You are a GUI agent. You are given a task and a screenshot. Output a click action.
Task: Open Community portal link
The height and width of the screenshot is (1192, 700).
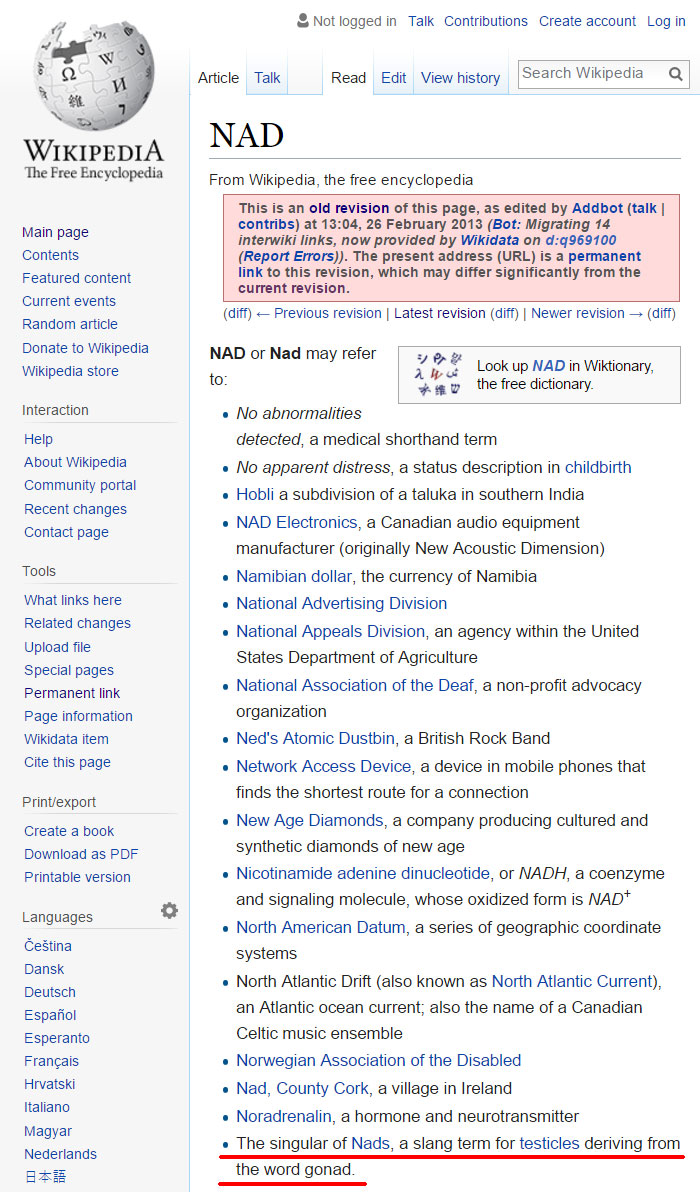pyautogui.click(x=80, y=485)
